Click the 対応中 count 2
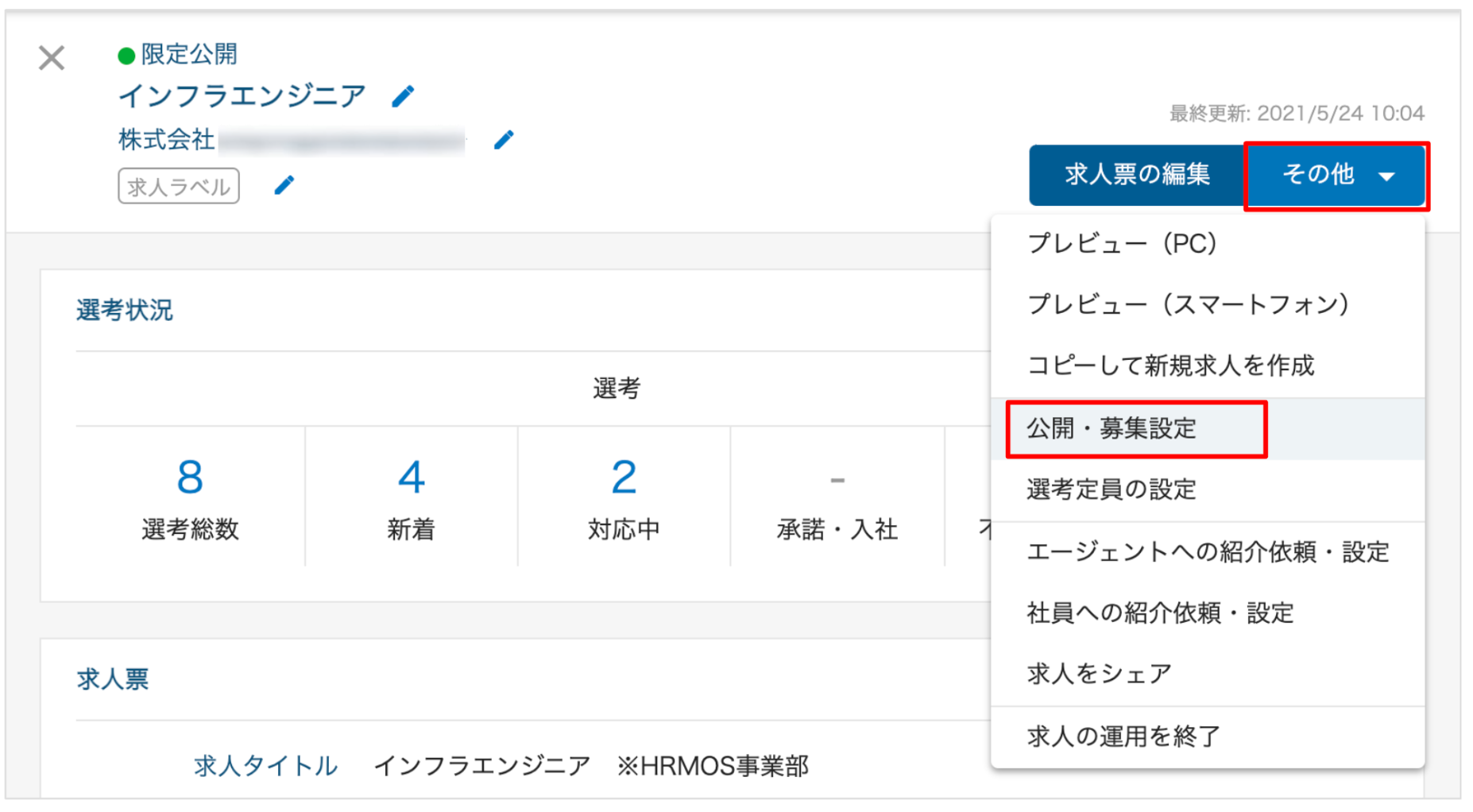1473x812 pixels. coord(624,477)
